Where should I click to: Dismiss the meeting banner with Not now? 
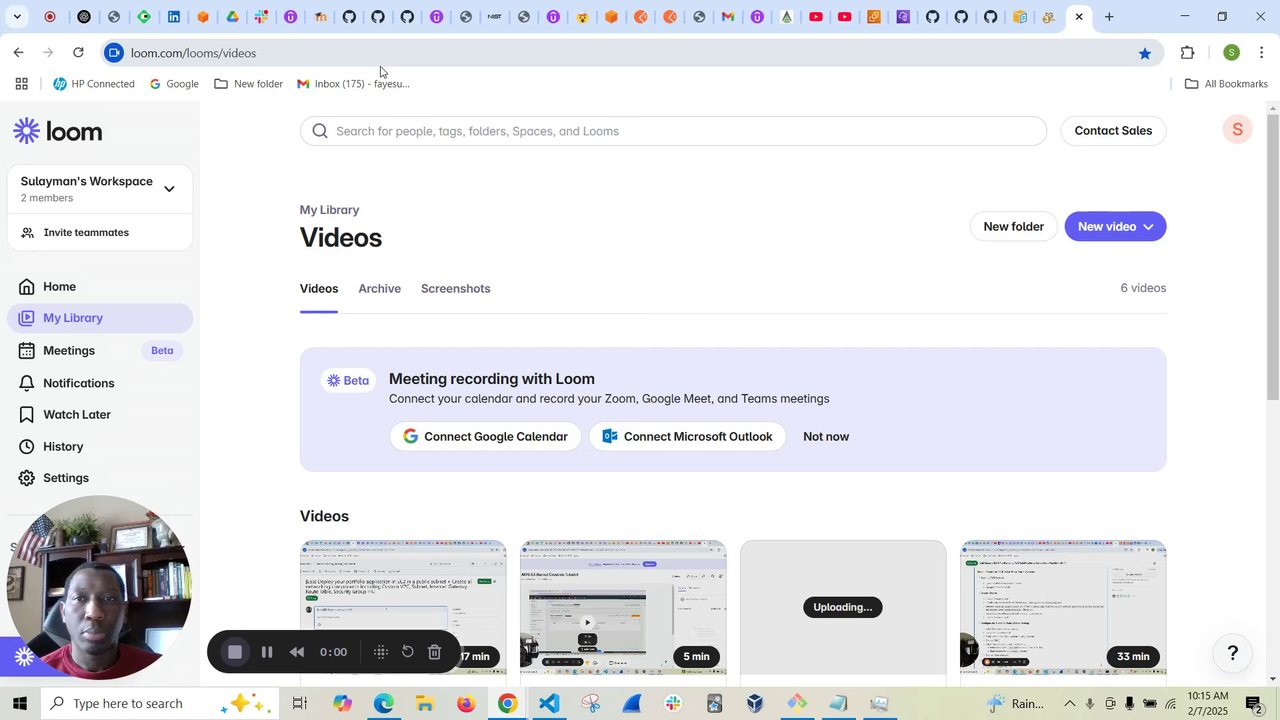(826, 437)
